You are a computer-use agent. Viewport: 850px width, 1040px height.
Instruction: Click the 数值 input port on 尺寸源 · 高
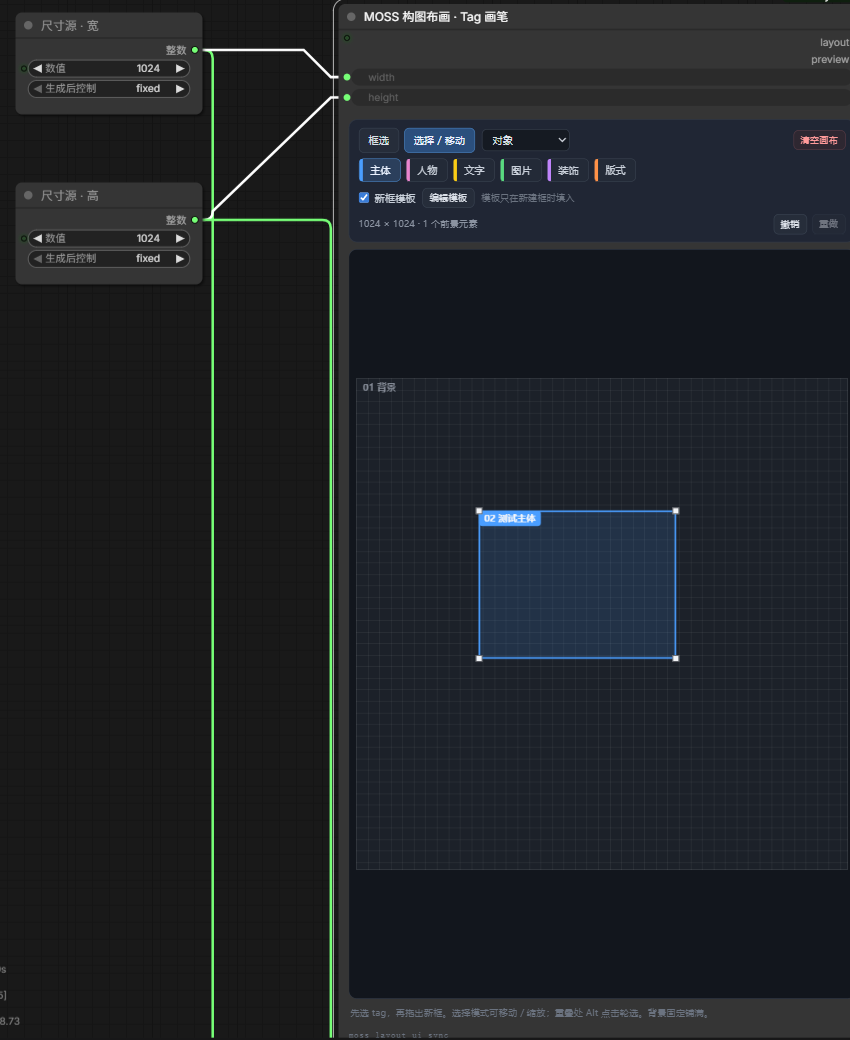(24, 238)
